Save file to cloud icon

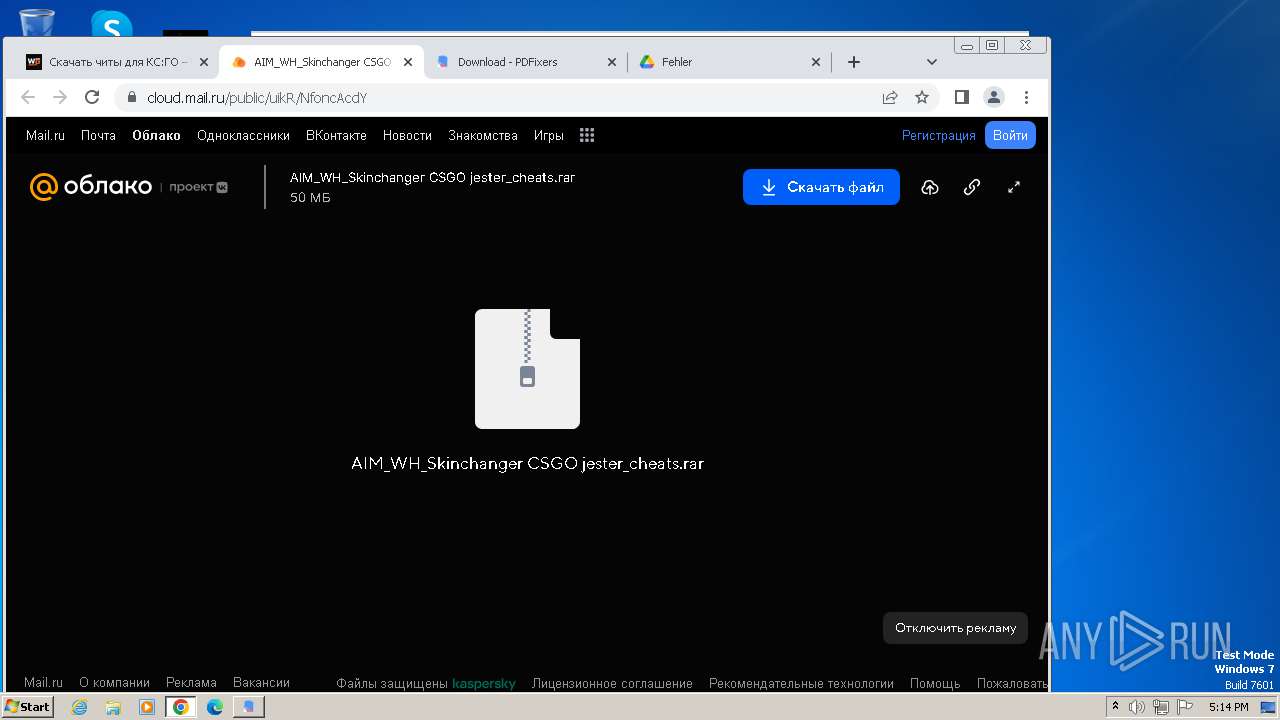(x=930, y=187)
